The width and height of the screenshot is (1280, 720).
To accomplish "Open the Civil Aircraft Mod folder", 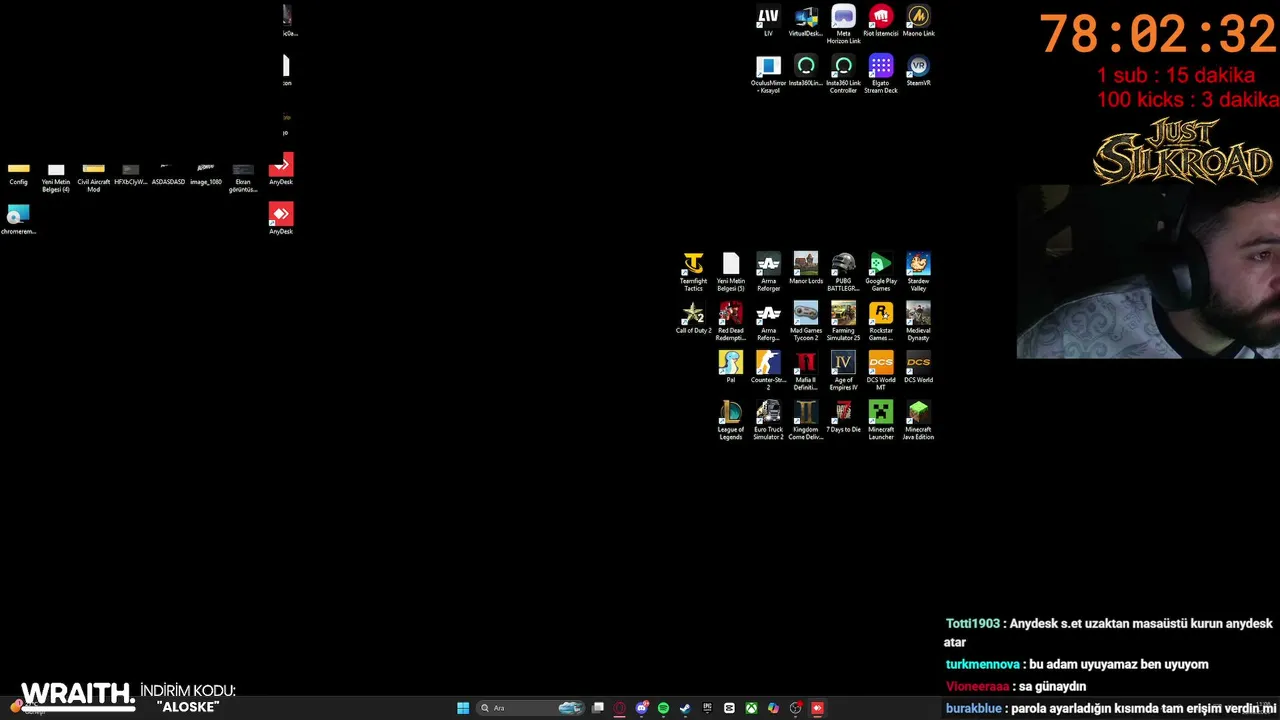I will (93, 177).
